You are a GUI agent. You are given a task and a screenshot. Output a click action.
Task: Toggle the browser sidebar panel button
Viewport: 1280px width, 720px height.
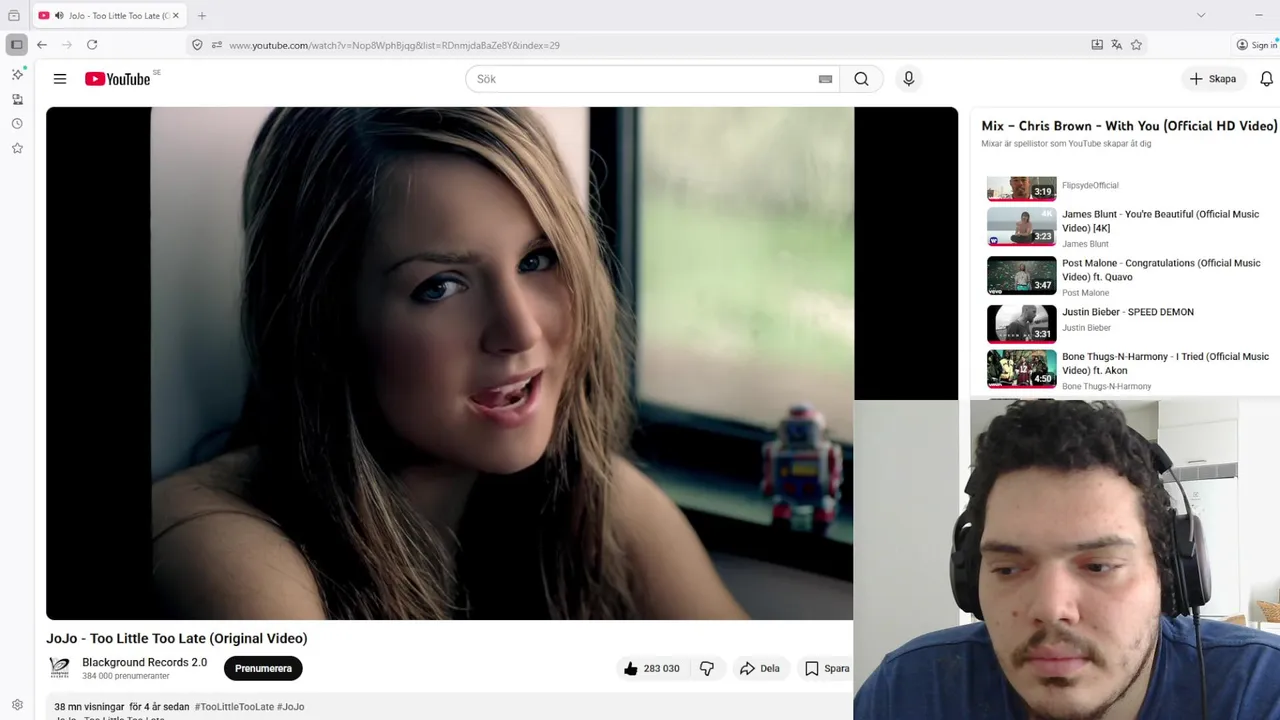point(16,45)
